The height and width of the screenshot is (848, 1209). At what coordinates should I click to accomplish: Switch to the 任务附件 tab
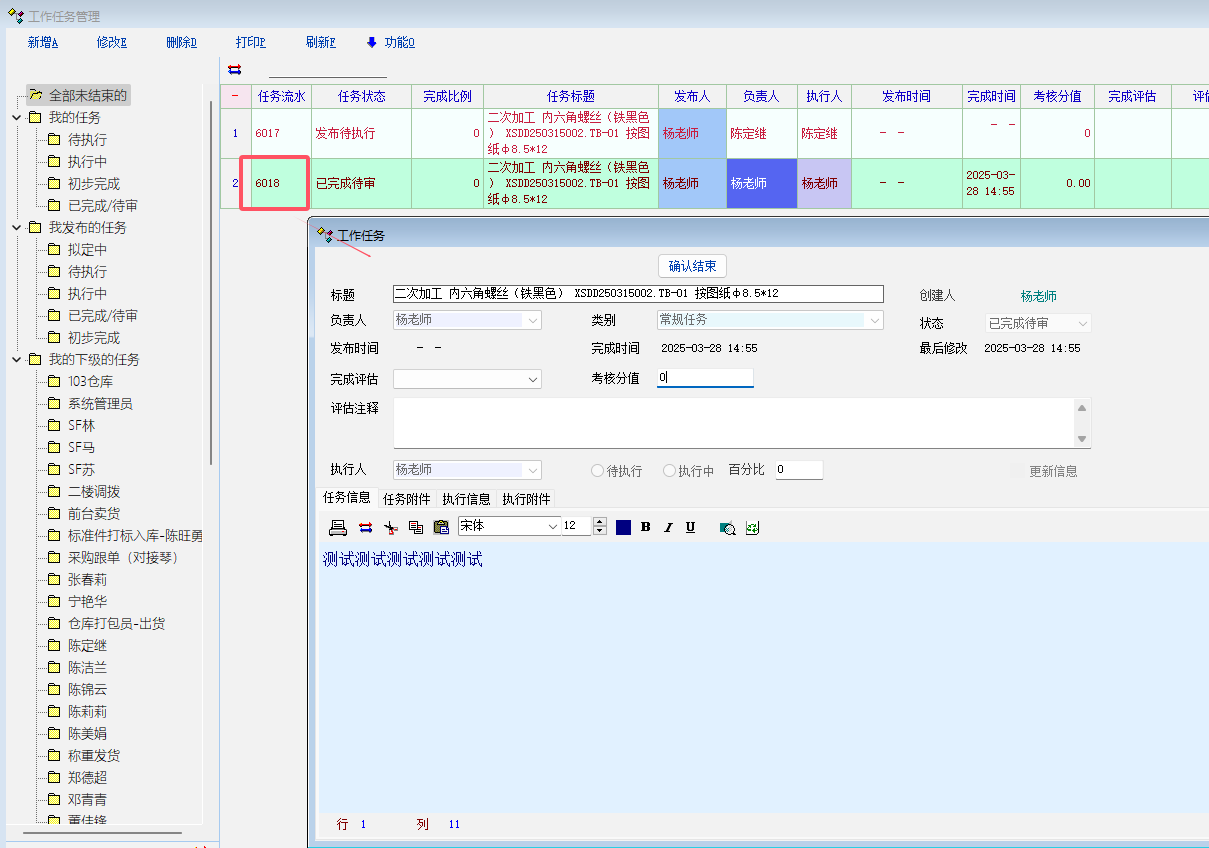(407, 499)
